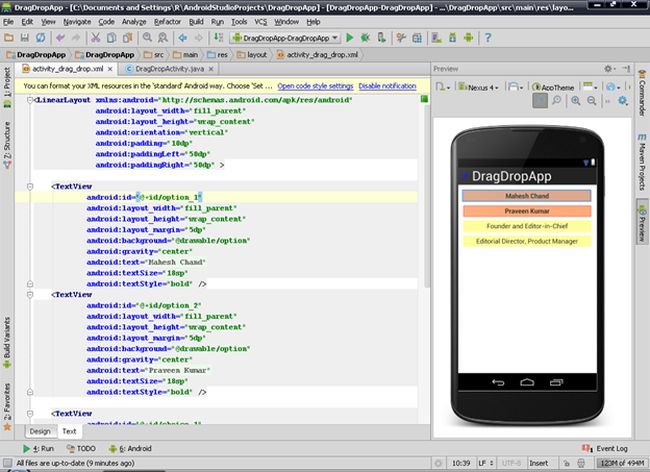Image resolution: width=650 pixels, height=472 pixels.
Task: Open Preview panel gear settings
Action: [607, 69]
